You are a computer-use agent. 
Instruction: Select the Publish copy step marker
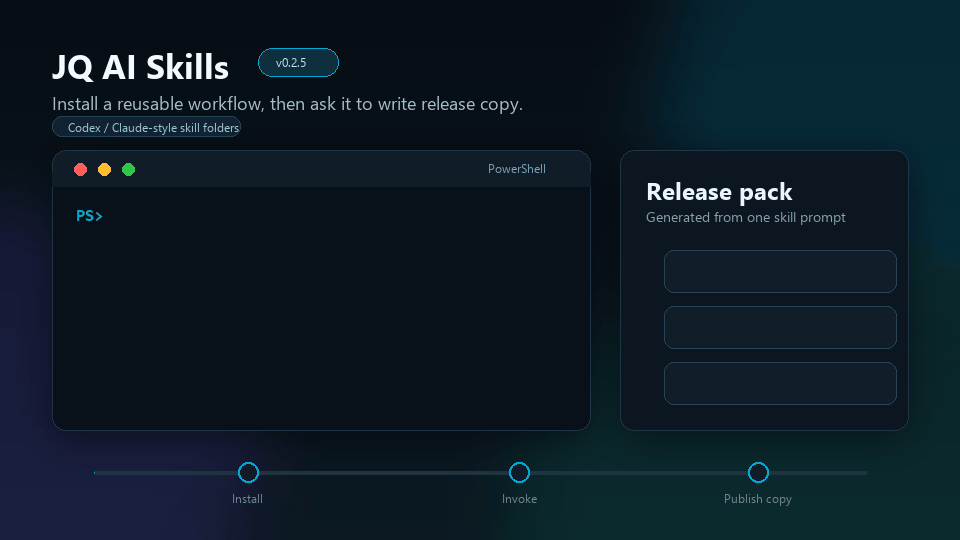[x=758, y=473]
